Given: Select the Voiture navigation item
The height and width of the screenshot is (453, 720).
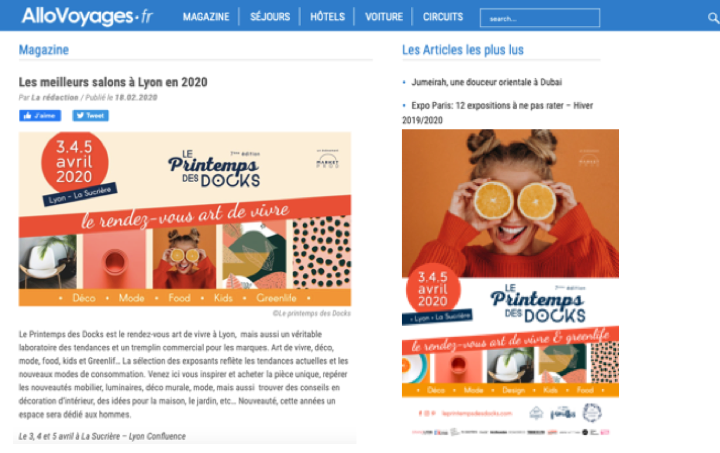Looking at the screenshot, I should click(x=384, y=17).
